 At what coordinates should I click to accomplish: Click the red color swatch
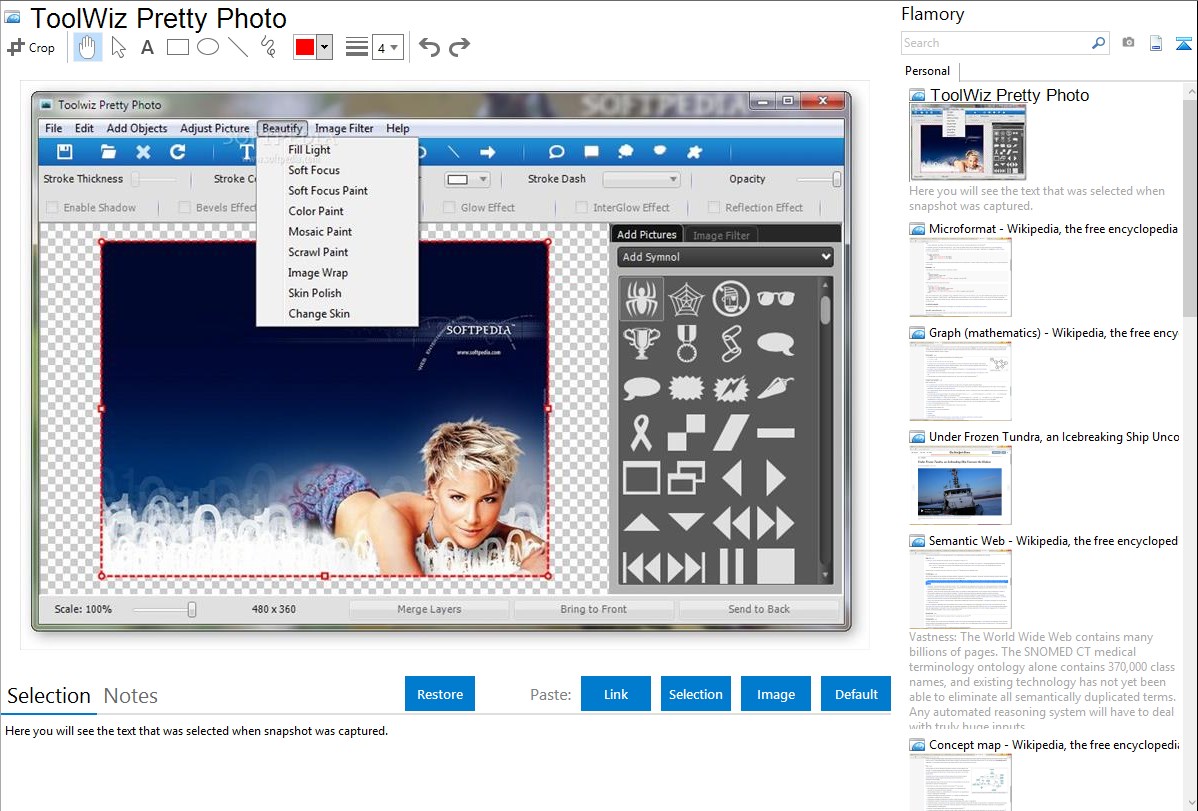pos(305,47)
